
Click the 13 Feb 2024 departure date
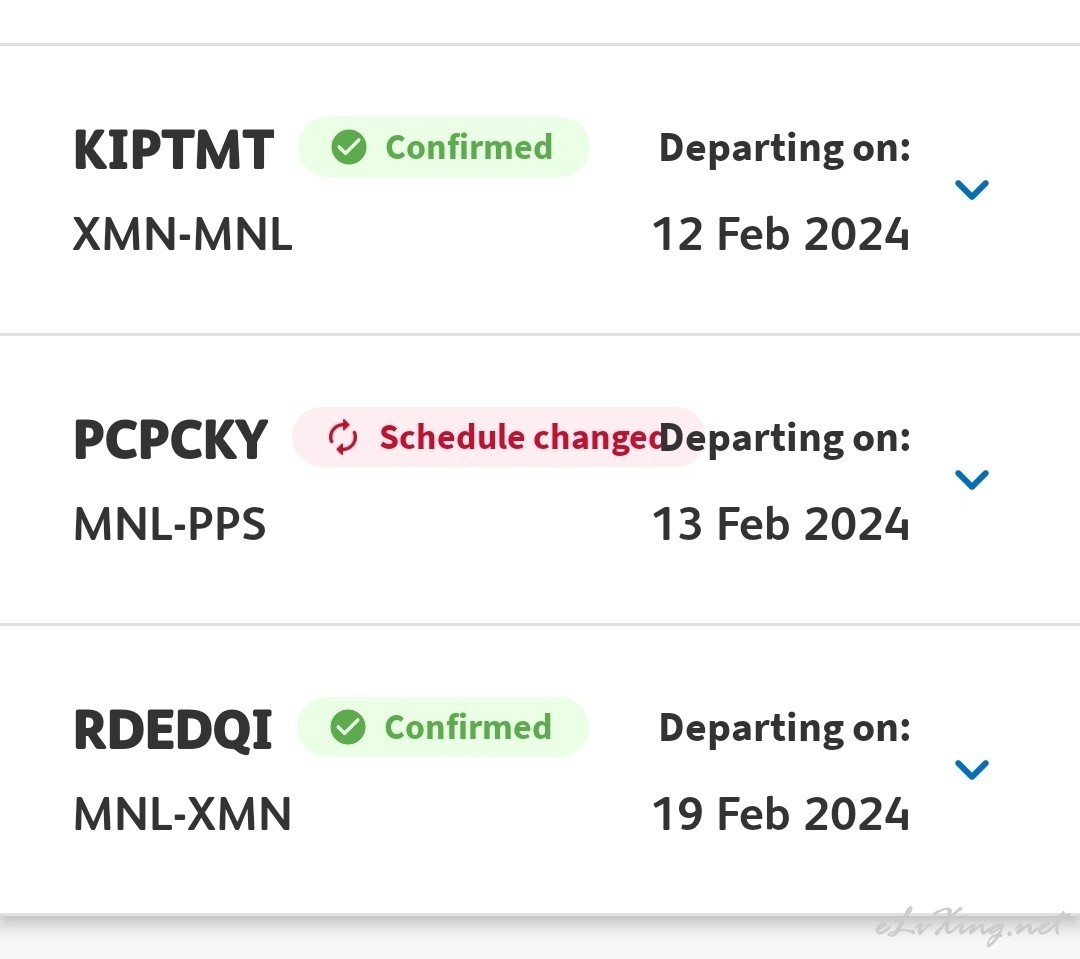(x=781, y=525)
